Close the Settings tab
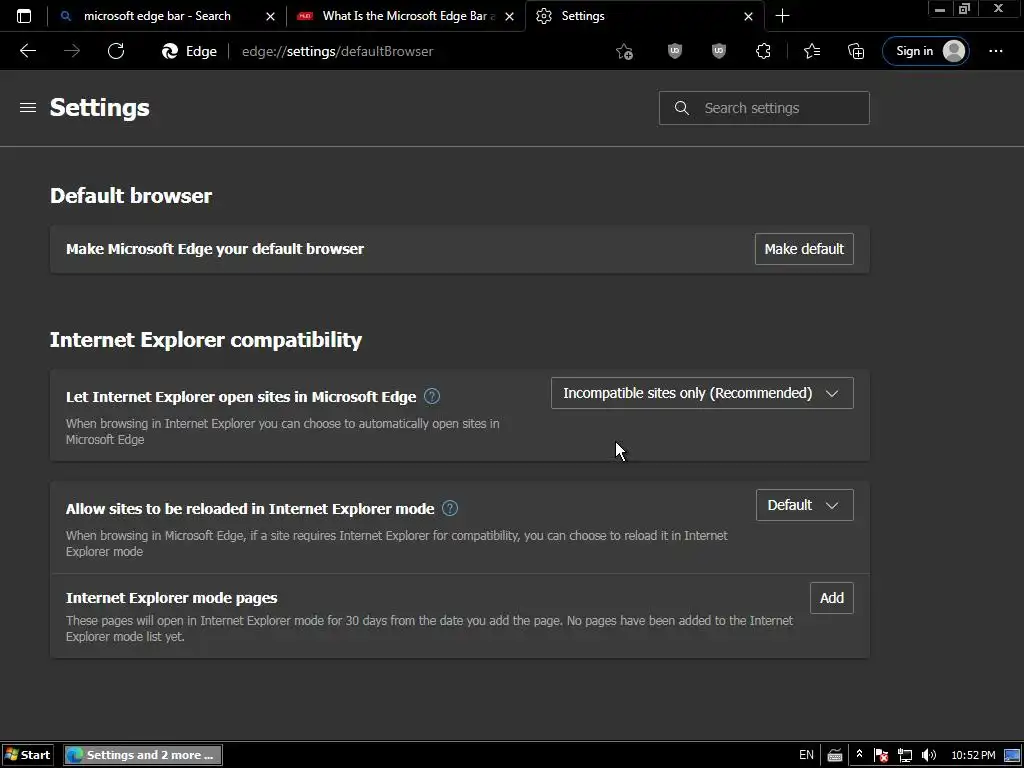1024x768 pixels. click(x=748, y=16)
